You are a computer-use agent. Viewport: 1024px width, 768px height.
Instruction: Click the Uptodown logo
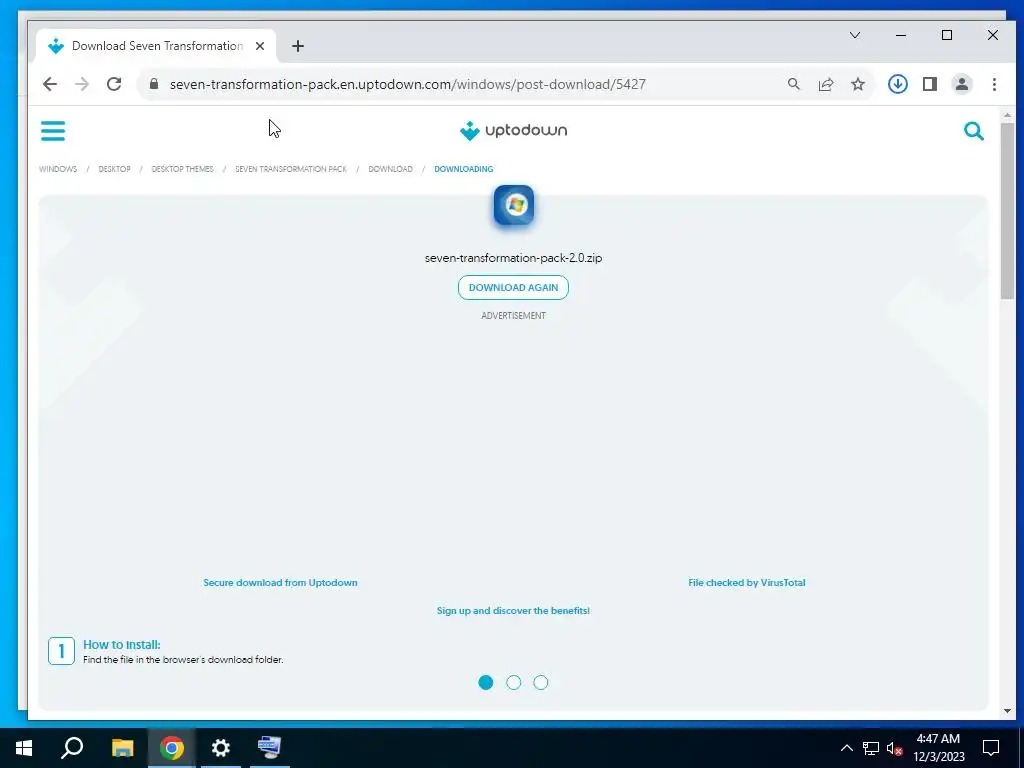(x=513, y=131)
